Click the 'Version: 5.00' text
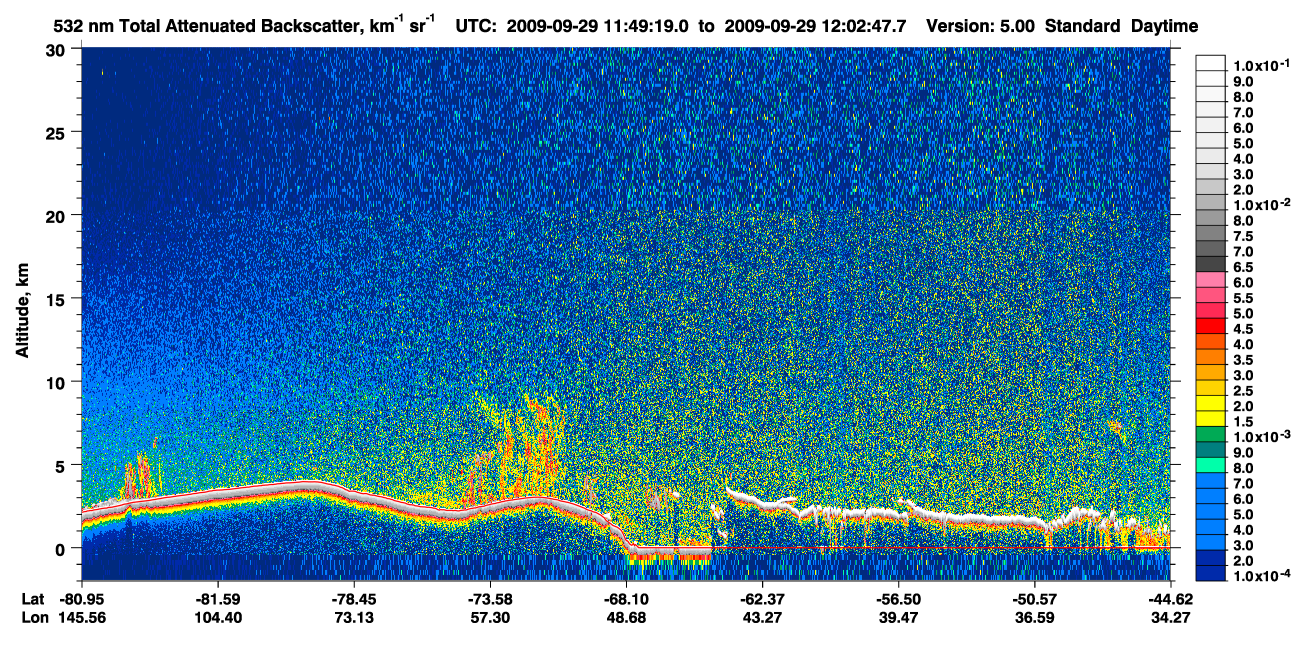The width and height of the screenshot is (1300, 667). [982, 26]
